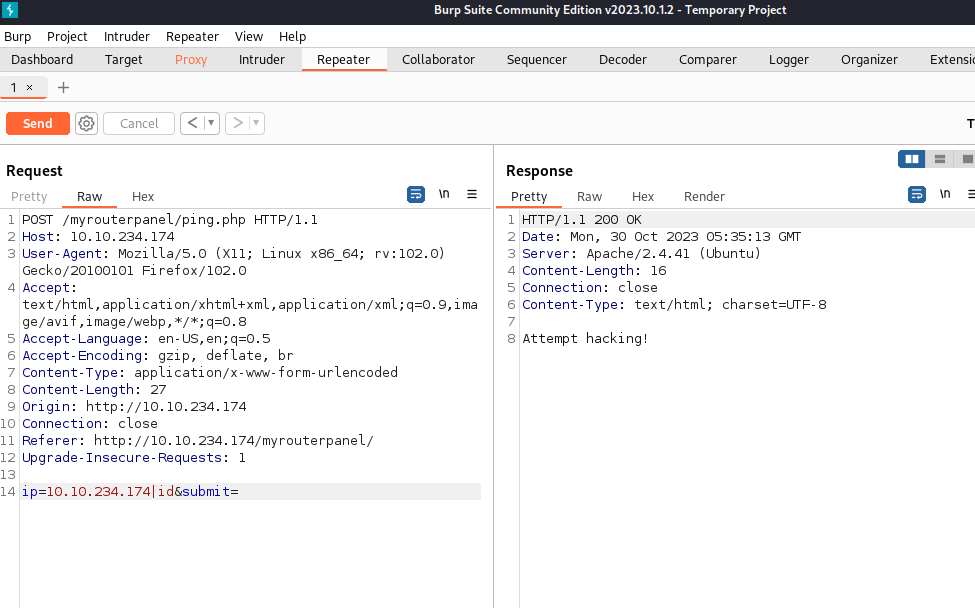The width and height of the screenshot is (975, 608).
Task: Switch to top-bottom split layout icon
Action: tap(940, 159)
